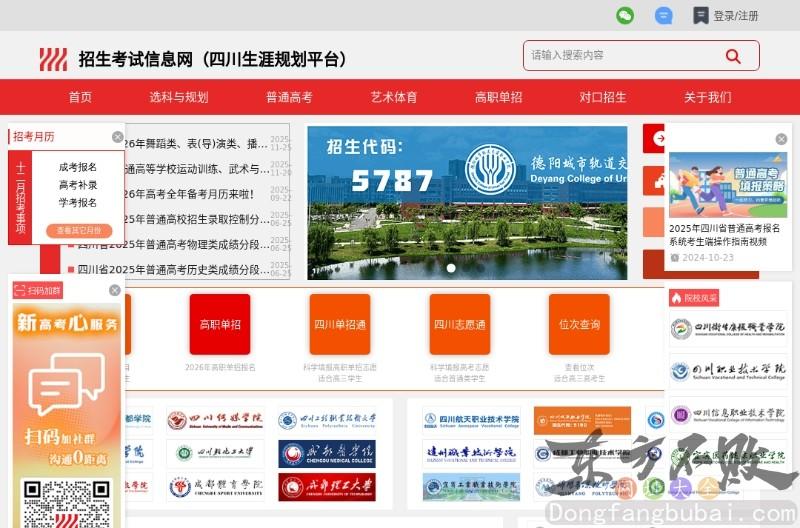This screenshot has height=528, width=800.
Task: Click the red arrow circle icon
Action: (x=660, y=138)
